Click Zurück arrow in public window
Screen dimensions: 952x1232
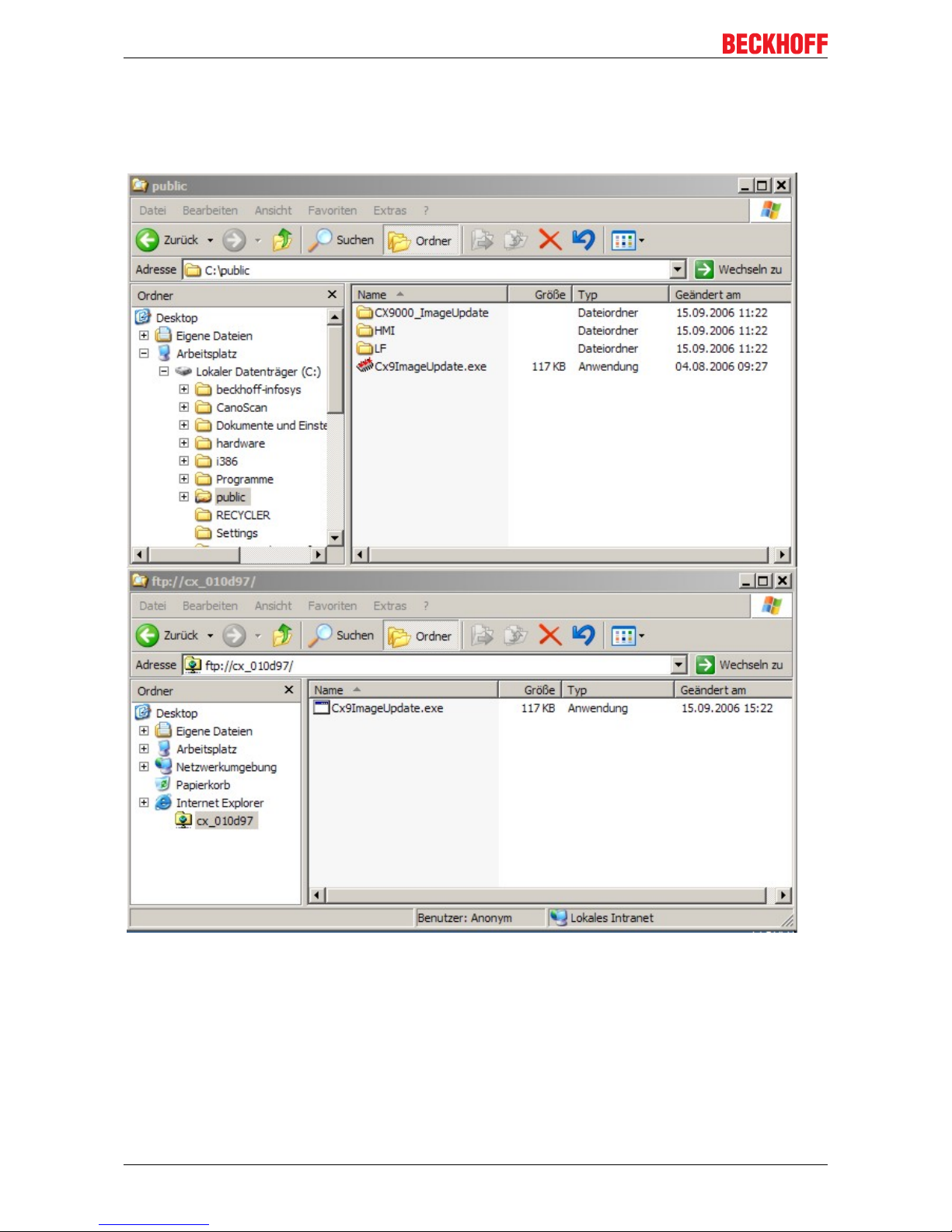click(x=148, y=240)
